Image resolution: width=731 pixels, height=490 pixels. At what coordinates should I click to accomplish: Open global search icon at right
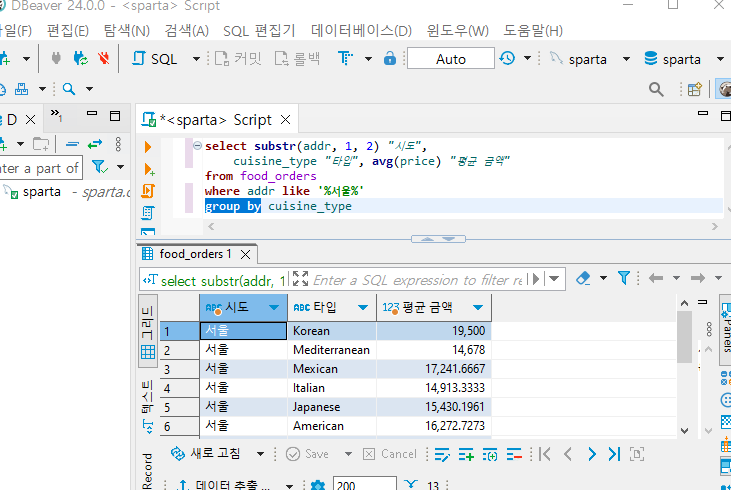[x=656, y=89]
